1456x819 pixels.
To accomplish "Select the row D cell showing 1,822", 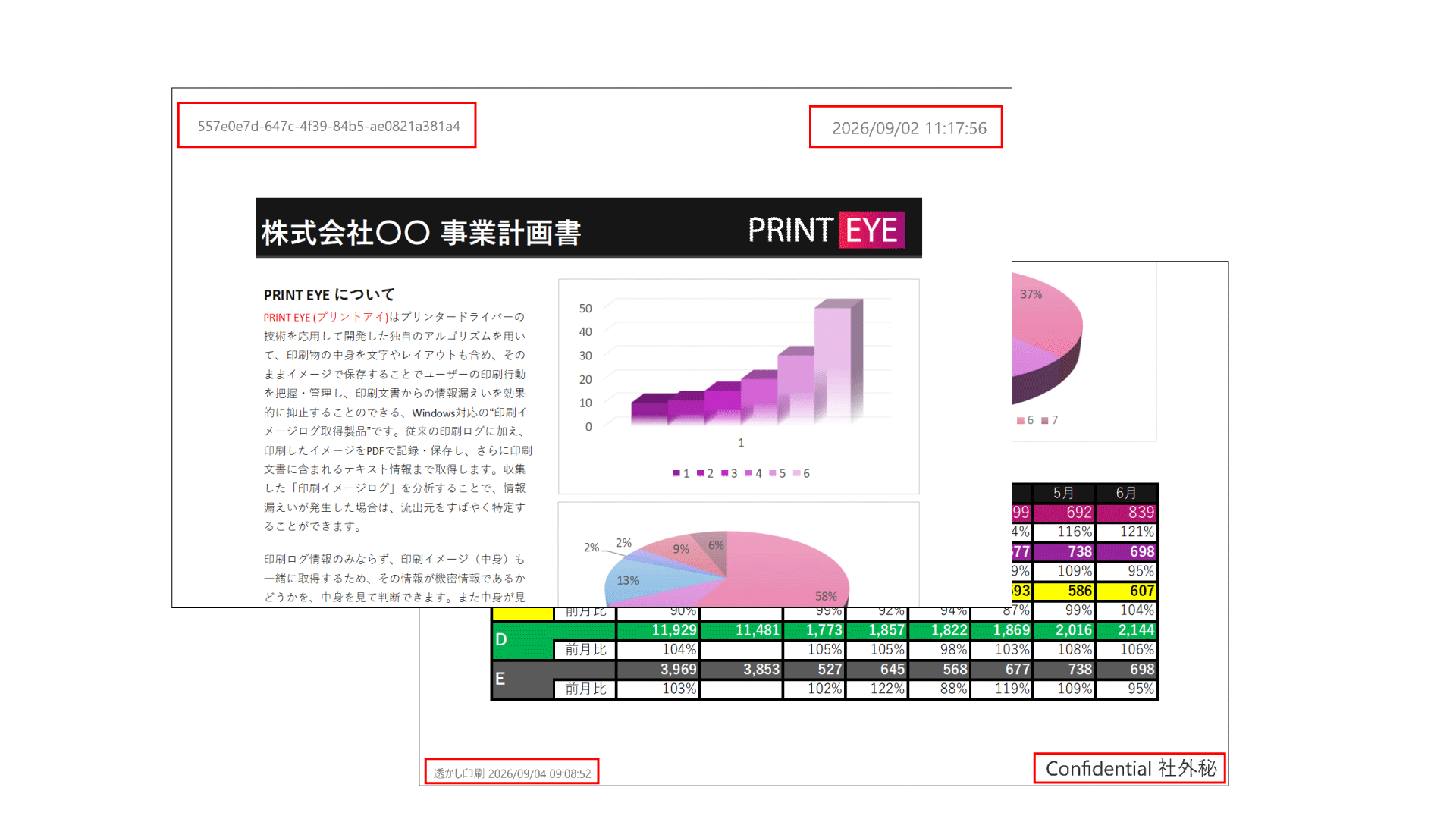I will [939, 630].
